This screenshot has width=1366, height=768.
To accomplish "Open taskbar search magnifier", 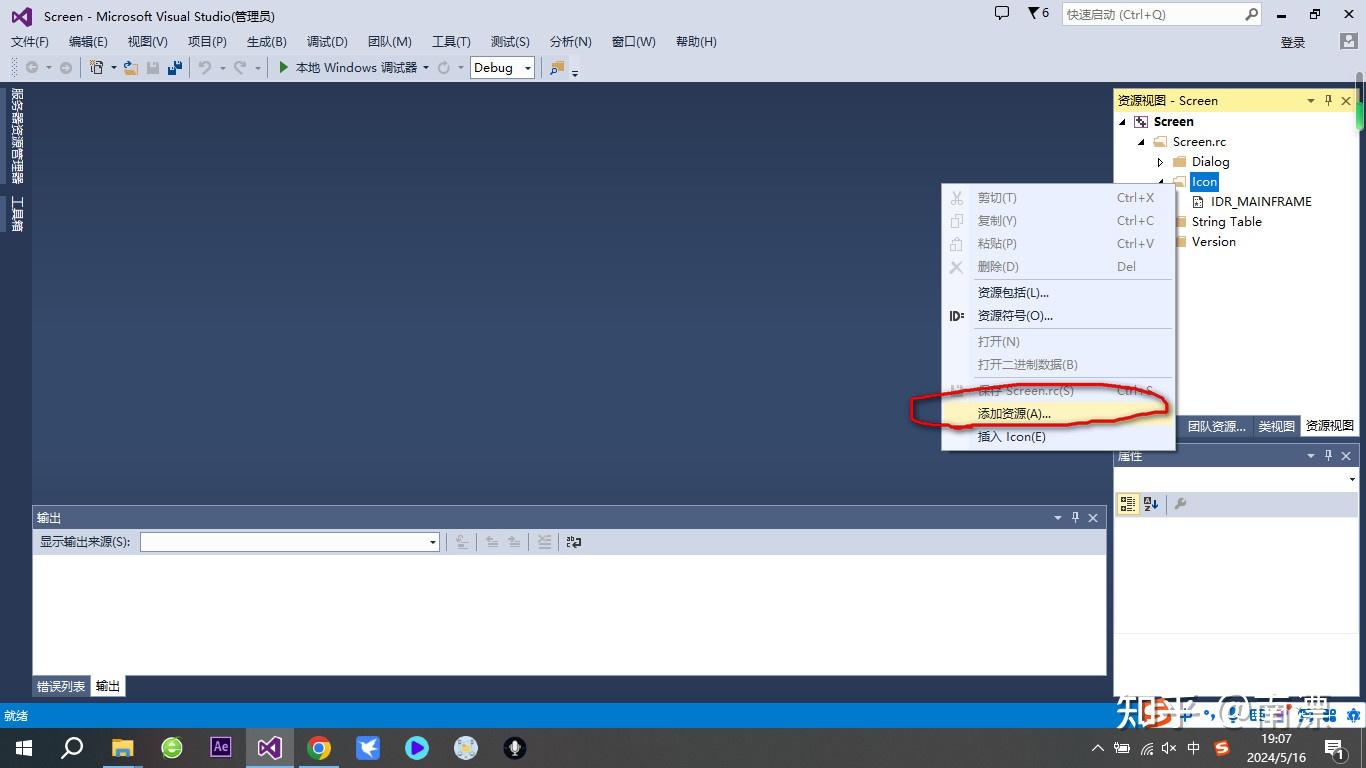I will pos(72,748).
